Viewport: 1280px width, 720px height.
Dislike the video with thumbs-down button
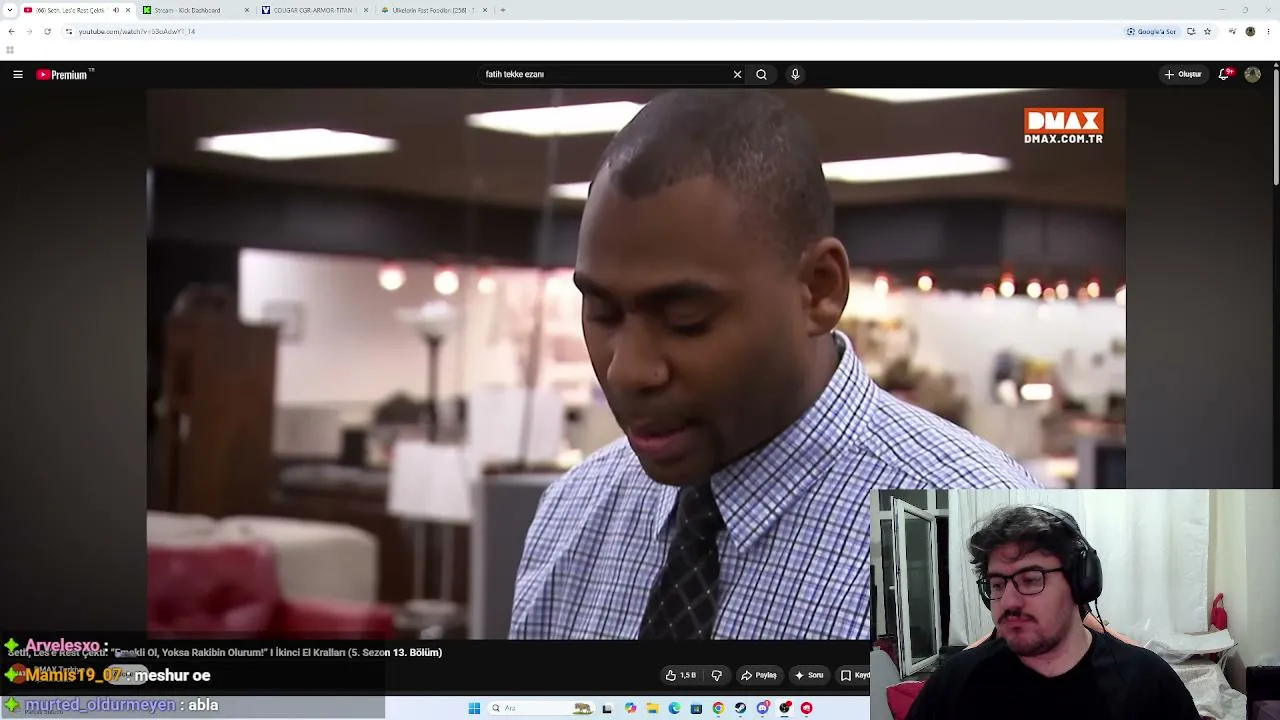coord(716,675)
